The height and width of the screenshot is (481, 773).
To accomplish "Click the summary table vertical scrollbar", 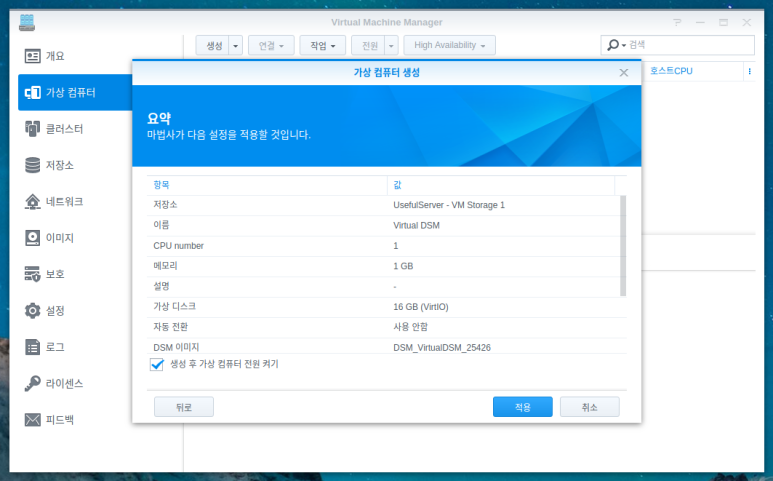I will pos(623,245).
